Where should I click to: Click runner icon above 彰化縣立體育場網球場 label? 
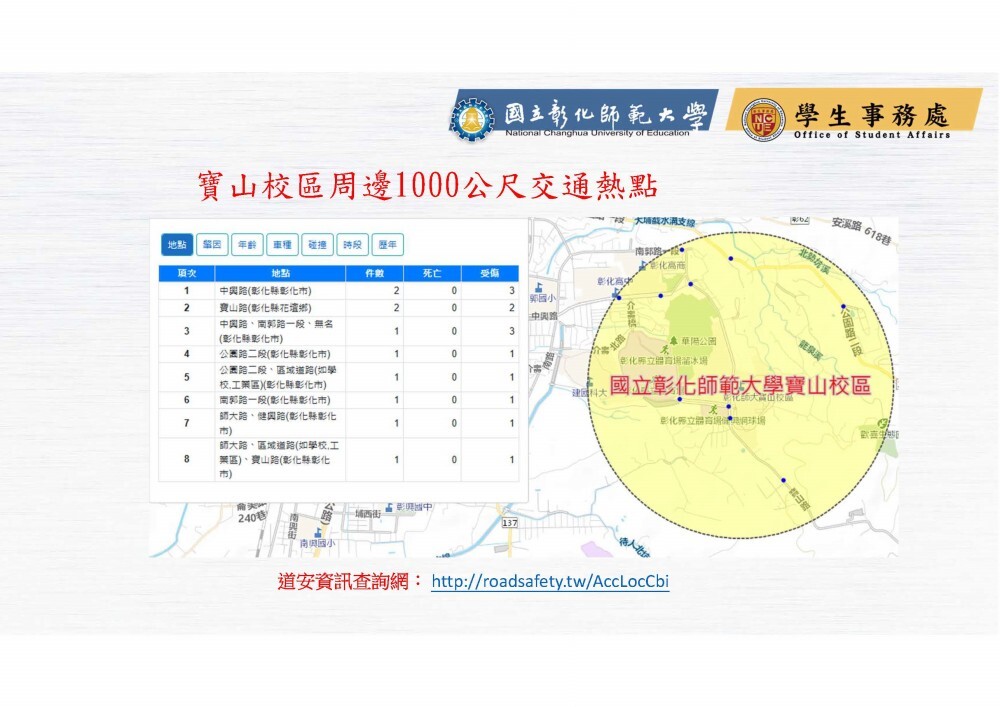(x=715, y=409)
